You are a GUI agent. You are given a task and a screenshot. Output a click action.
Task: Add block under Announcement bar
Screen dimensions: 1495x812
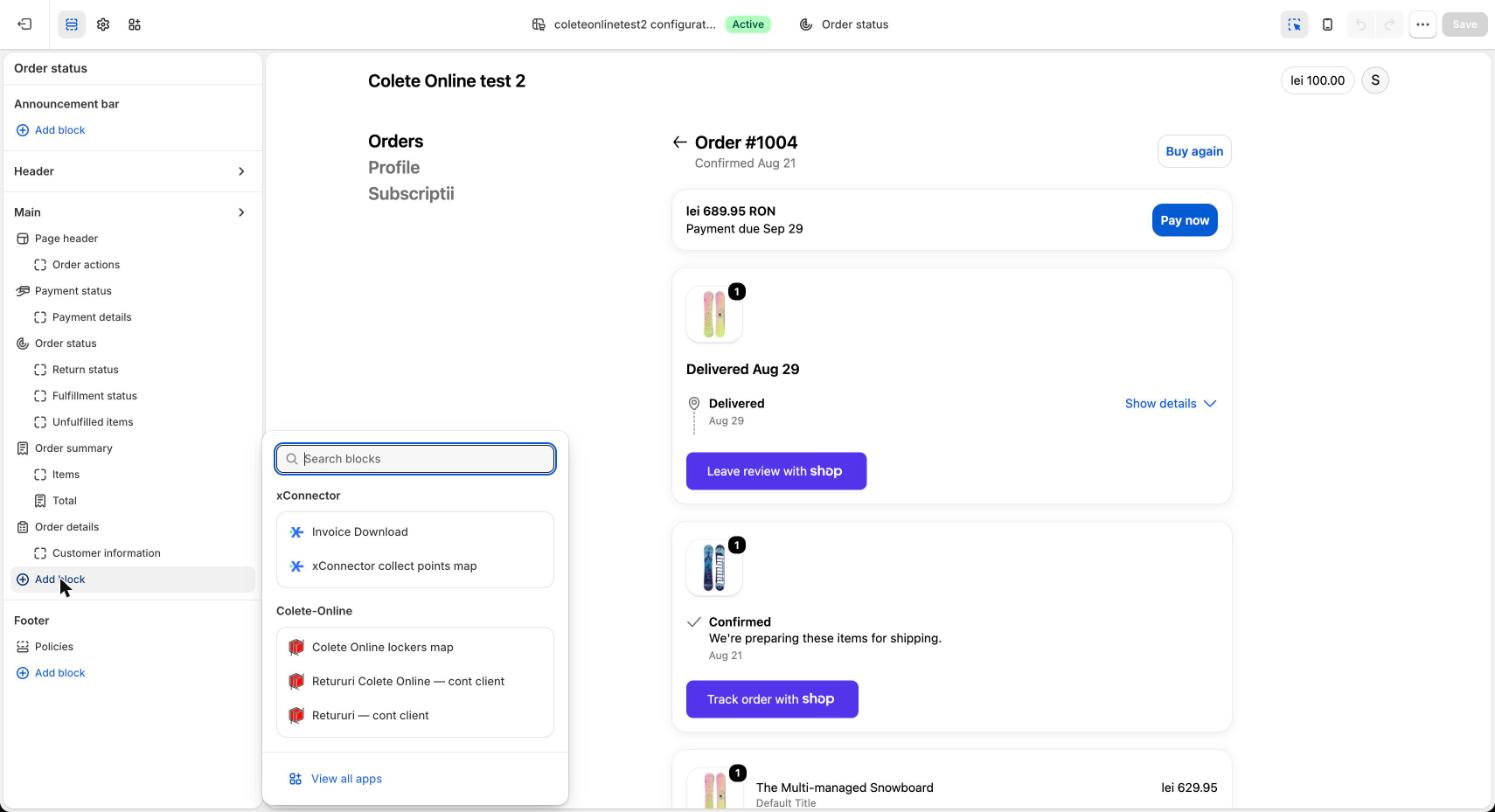click(50, 130)
